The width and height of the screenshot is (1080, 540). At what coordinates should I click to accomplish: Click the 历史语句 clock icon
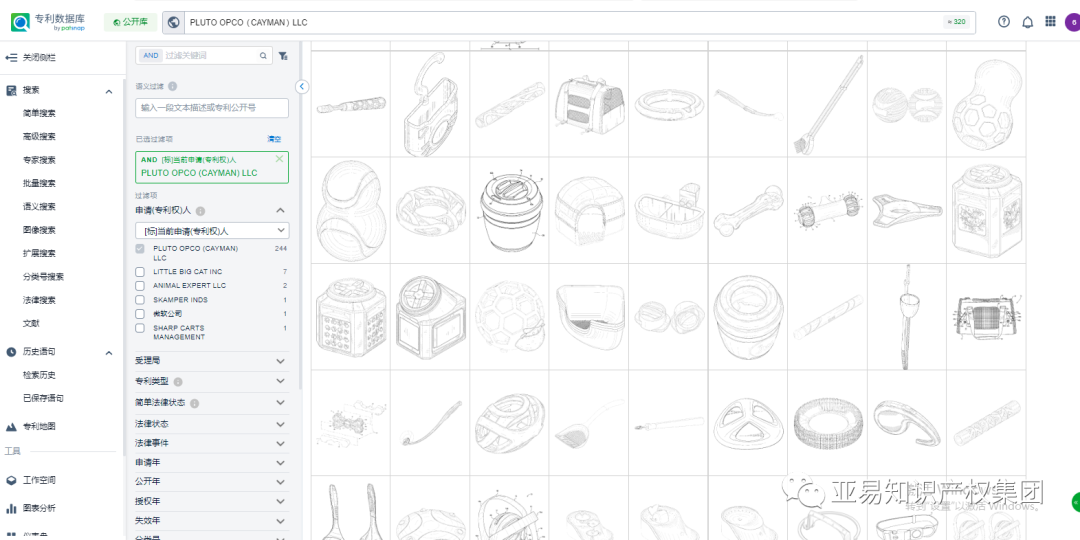pos(11,352)
